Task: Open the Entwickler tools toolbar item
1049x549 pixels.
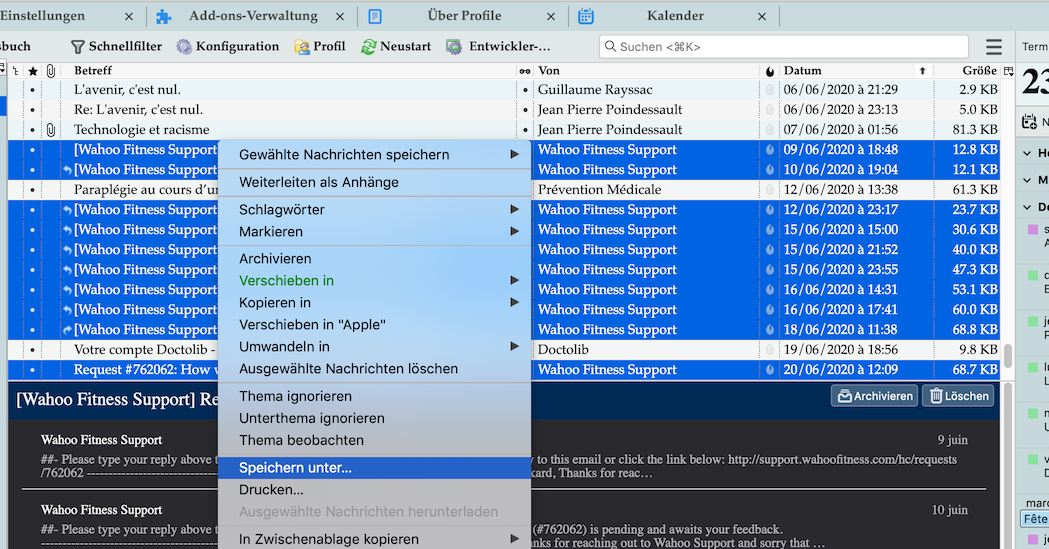Action: [498, 47]
